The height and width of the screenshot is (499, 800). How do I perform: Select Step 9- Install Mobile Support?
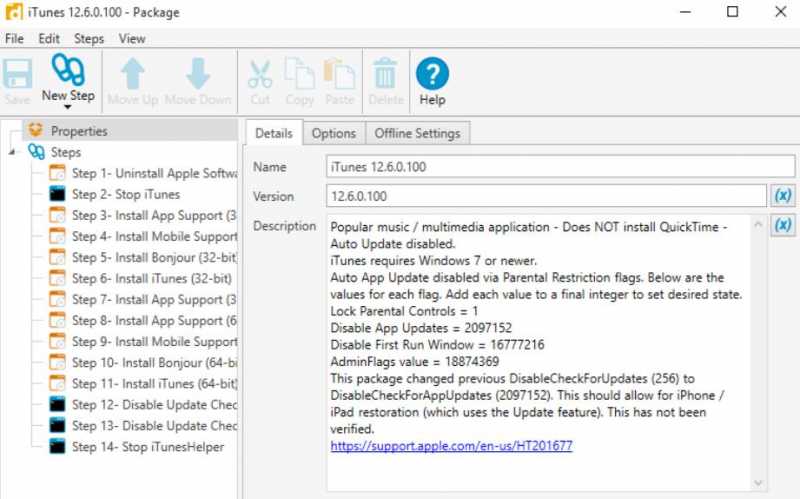(154, 341)
